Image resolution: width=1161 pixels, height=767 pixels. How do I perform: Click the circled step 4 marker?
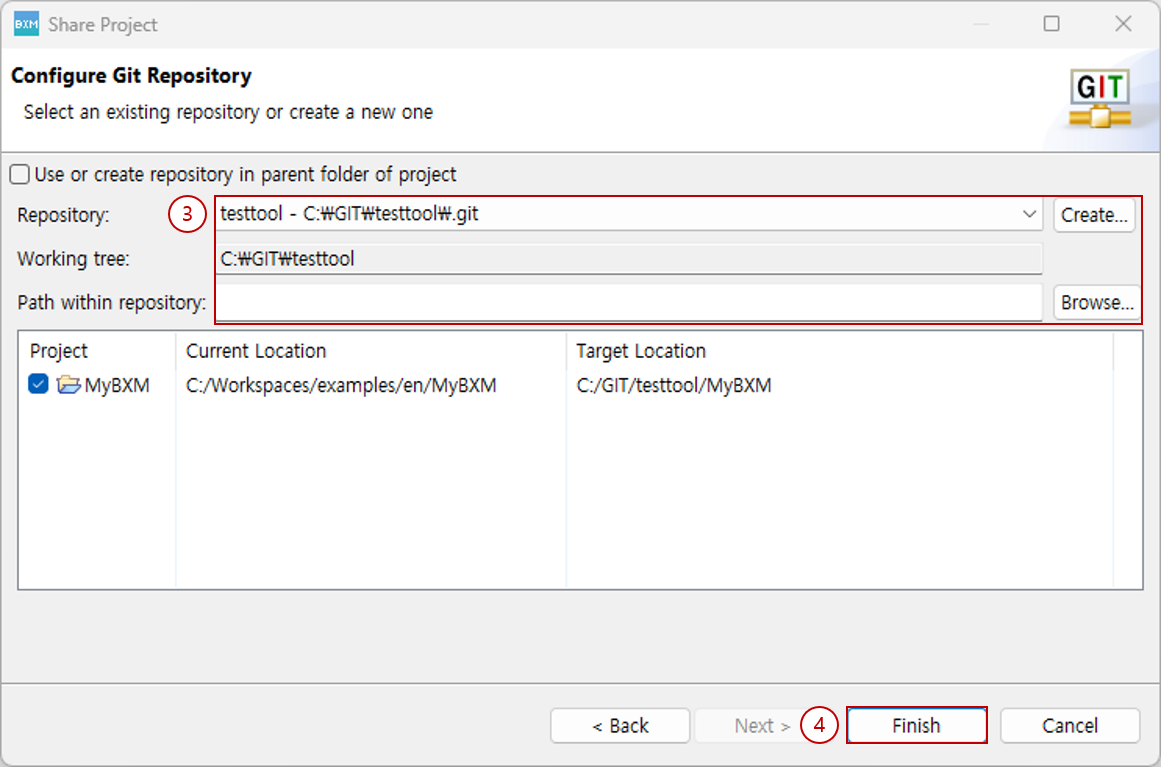coord(819,726)
